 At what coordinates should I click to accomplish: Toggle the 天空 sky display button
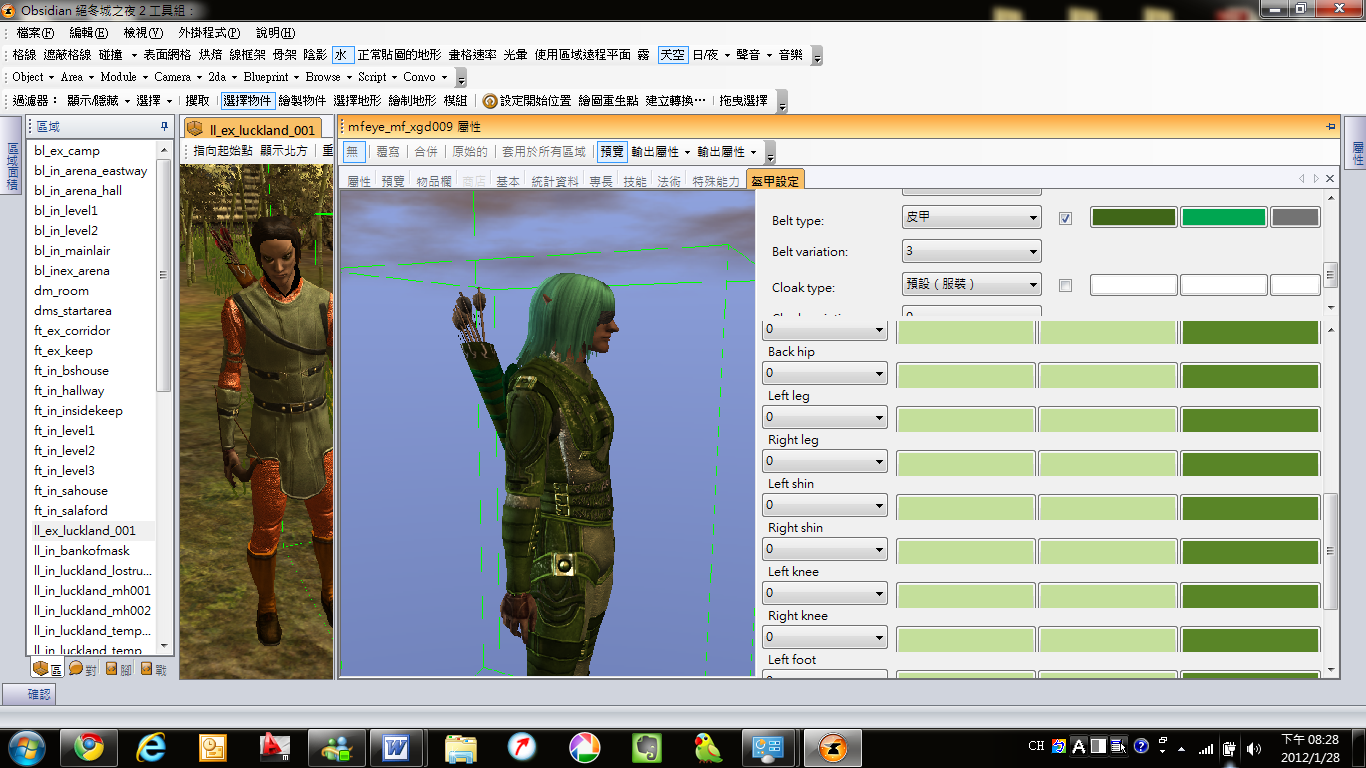click(x=673, y=55)
